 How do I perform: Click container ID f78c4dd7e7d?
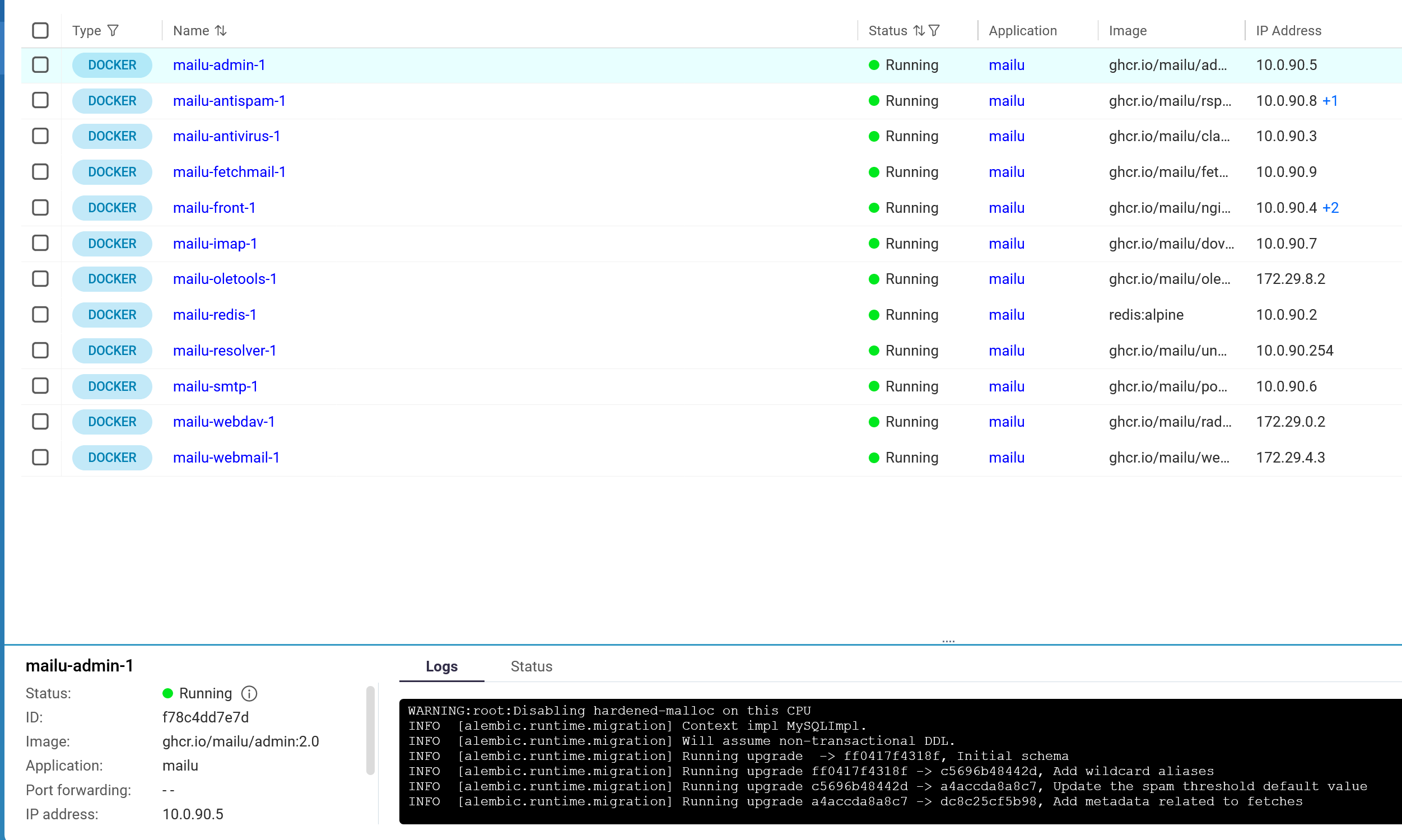[x=206, y=717]
